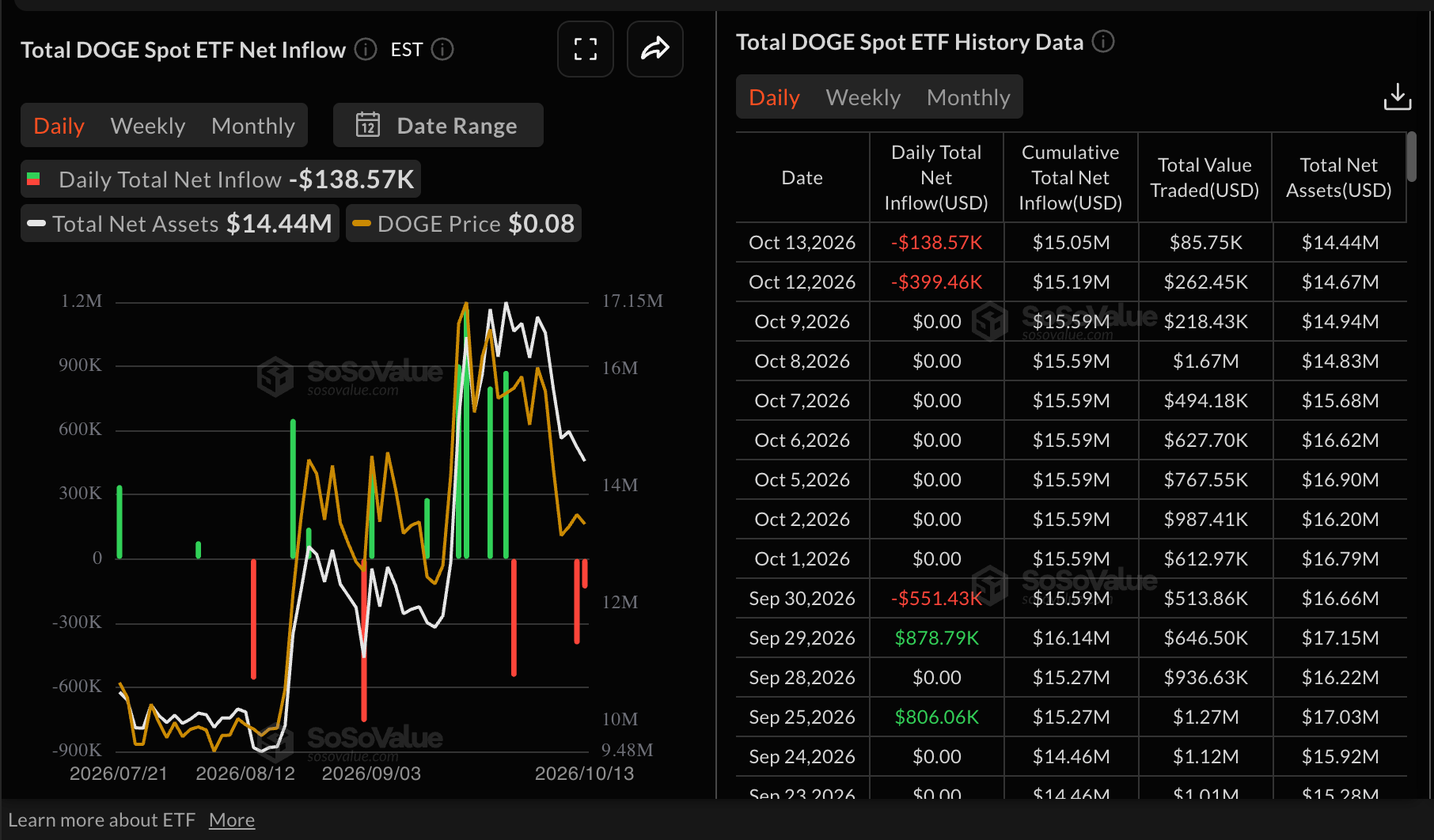Download the history data table
Screen dimensions: 1434x840
click(1398, 97)
